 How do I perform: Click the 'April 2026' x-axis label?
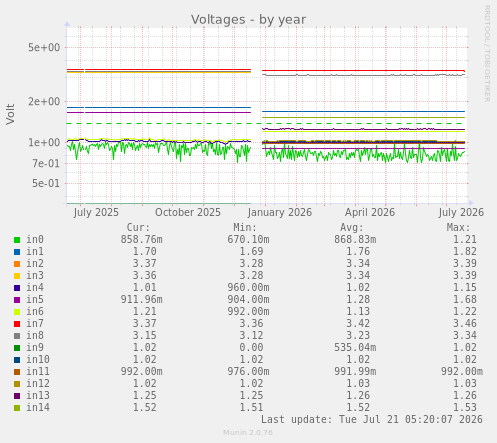[x=370, y=213]
